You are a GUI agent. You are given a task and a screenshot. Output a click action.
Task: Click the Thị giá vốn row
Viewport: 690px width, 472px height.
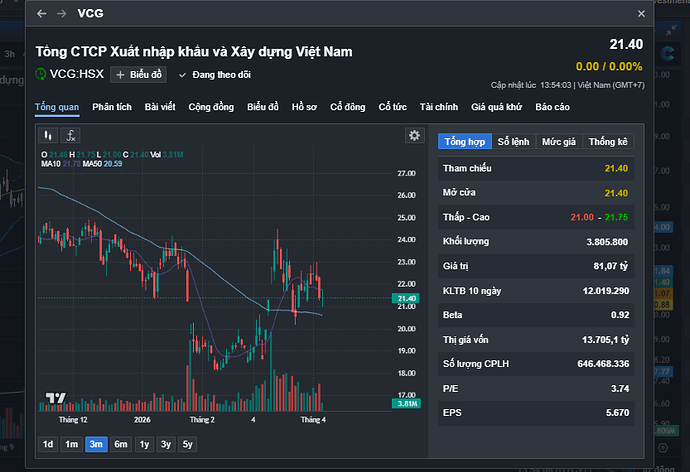pos(536,340)
